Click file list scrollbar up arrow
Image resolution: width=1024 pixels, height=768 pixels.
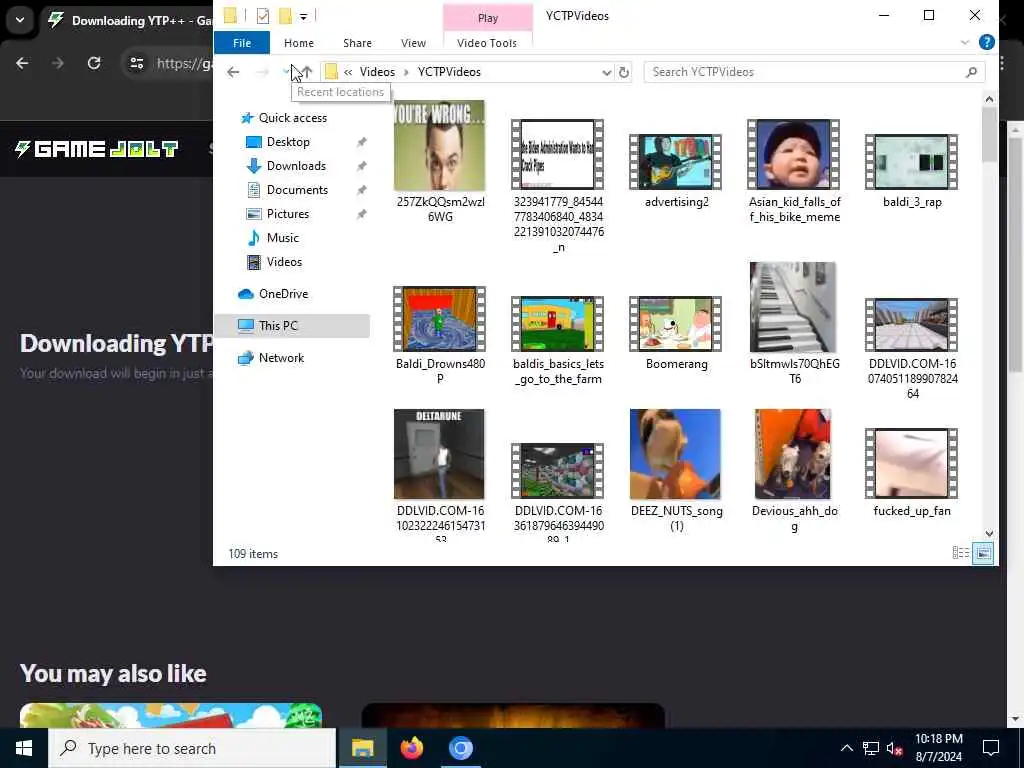point(989,99)
